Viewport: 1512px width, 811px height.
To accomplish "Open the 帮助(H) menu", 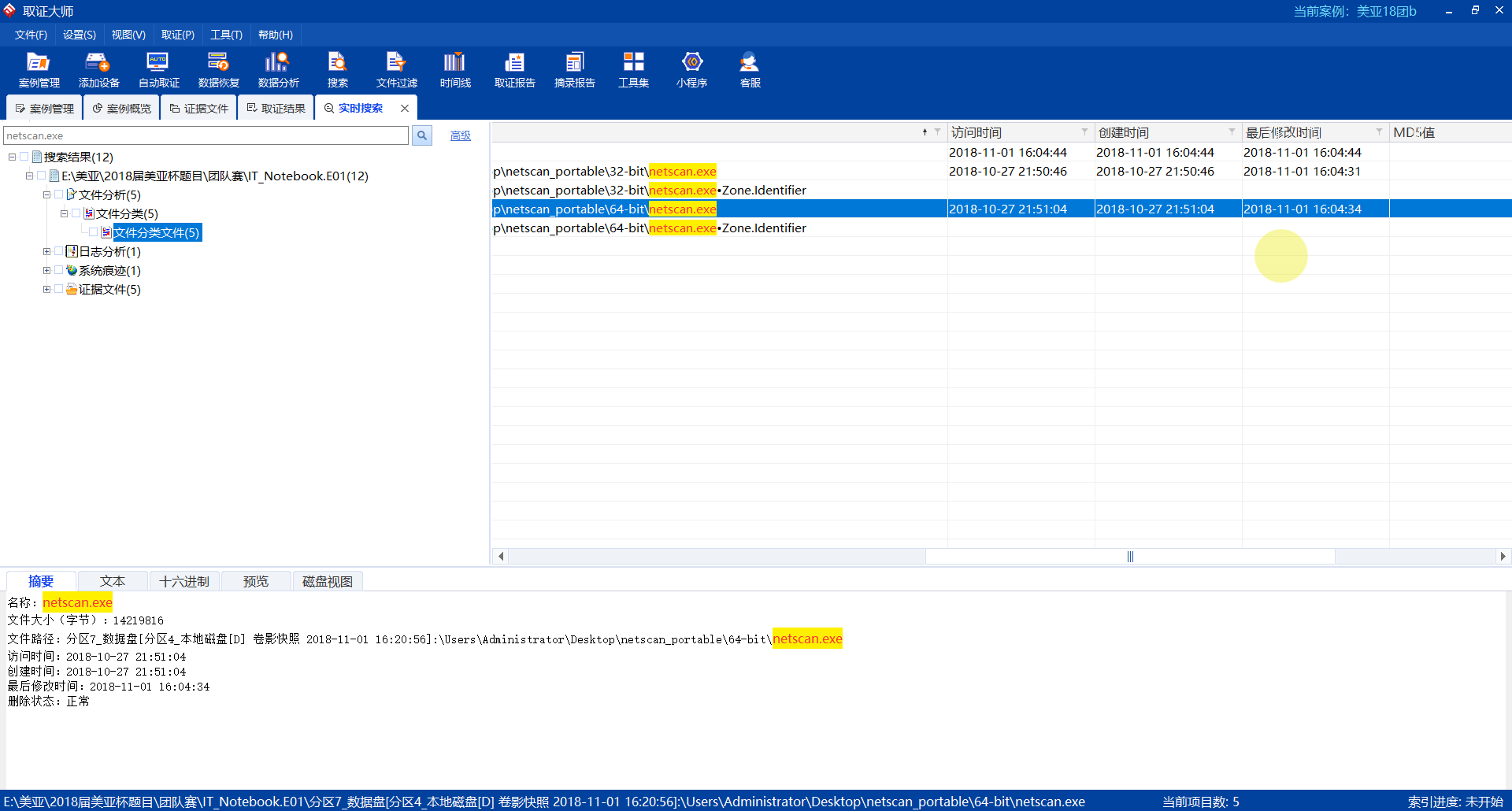I will tap(276, 35).
